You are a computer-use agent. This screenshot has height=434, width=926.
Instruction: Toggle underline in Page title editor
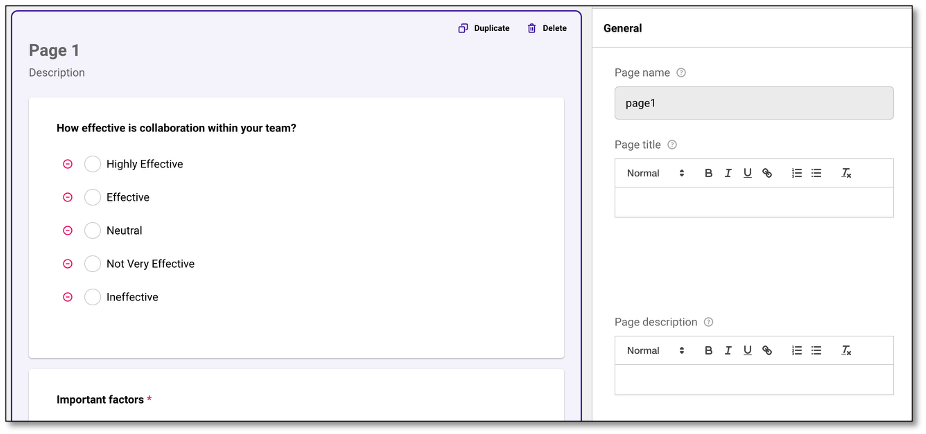pos(747,173)
